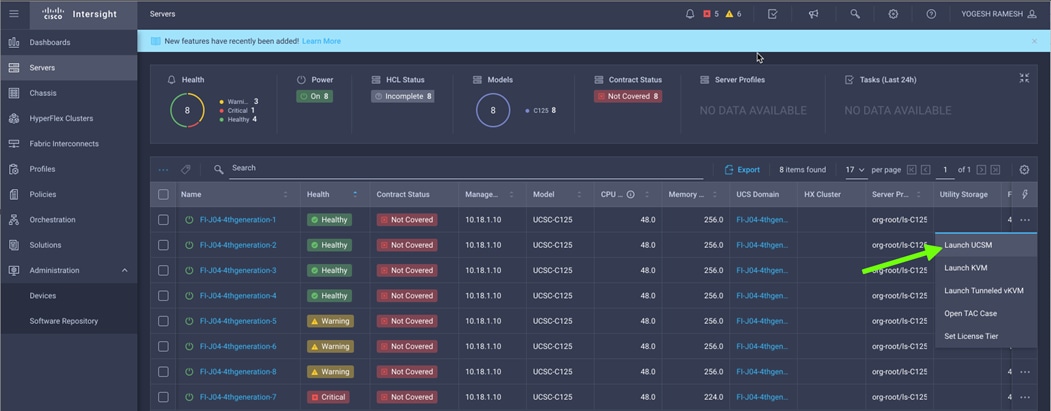Click the tag icon beside search
This screenshot has width=1051, height=411.
tap(186, 170)
